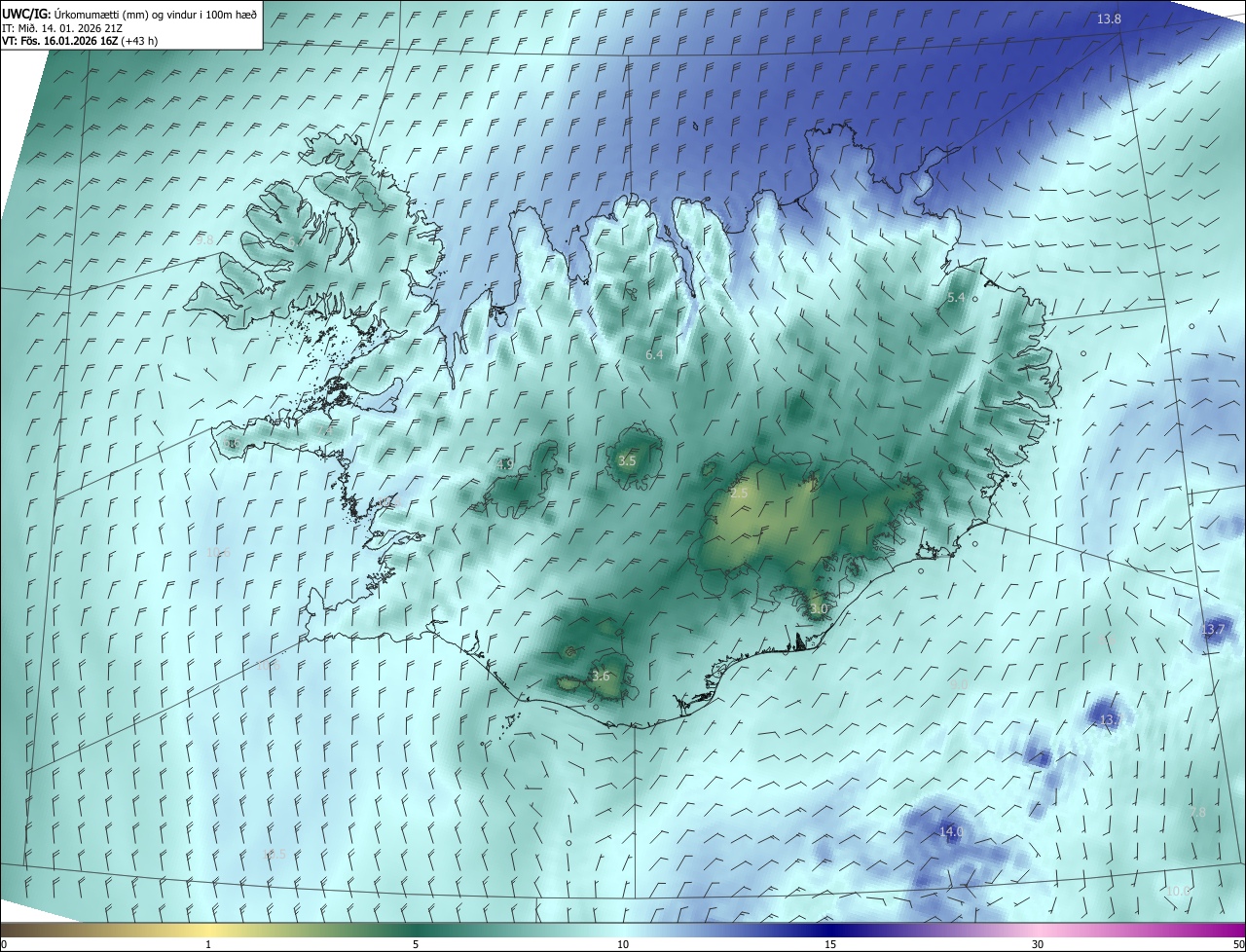This screenshot has height=952, width=1246.
Task: Click the 4.9 value on Langjökull glacier
Action: tap(505, 465)
